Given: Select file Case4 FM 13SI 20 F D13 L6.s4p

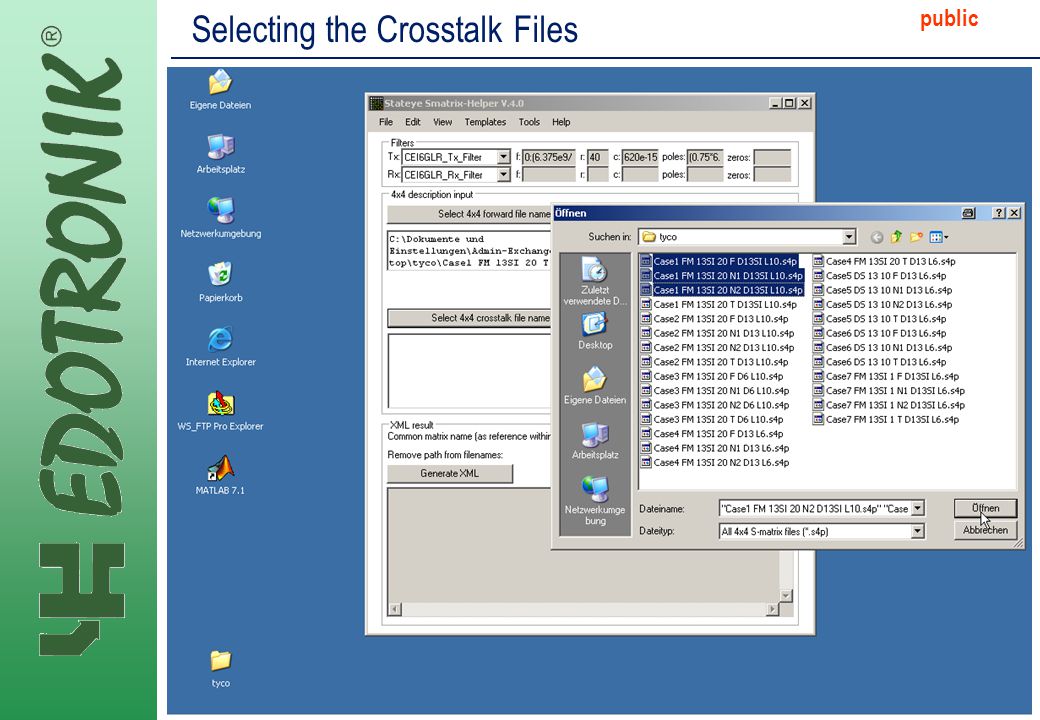Looking at the screenshot, I should coord(712,434).
